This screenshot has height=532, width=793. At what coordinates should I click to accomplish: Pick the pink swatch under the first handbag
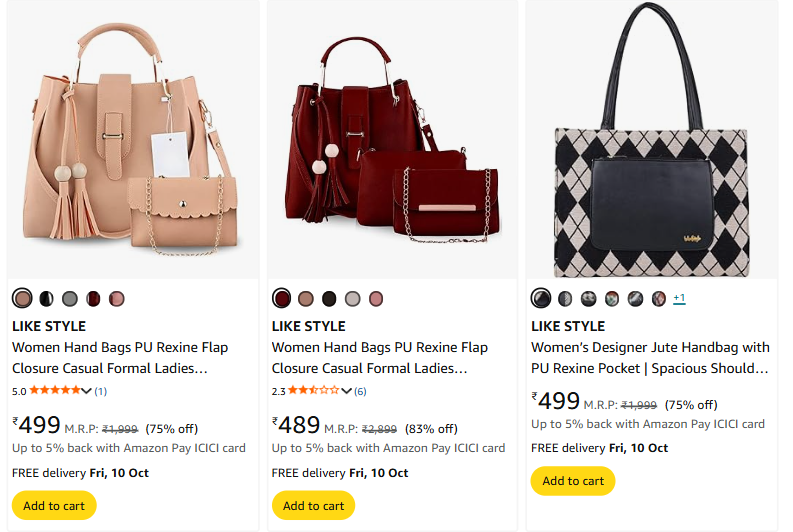click(117, 299)
